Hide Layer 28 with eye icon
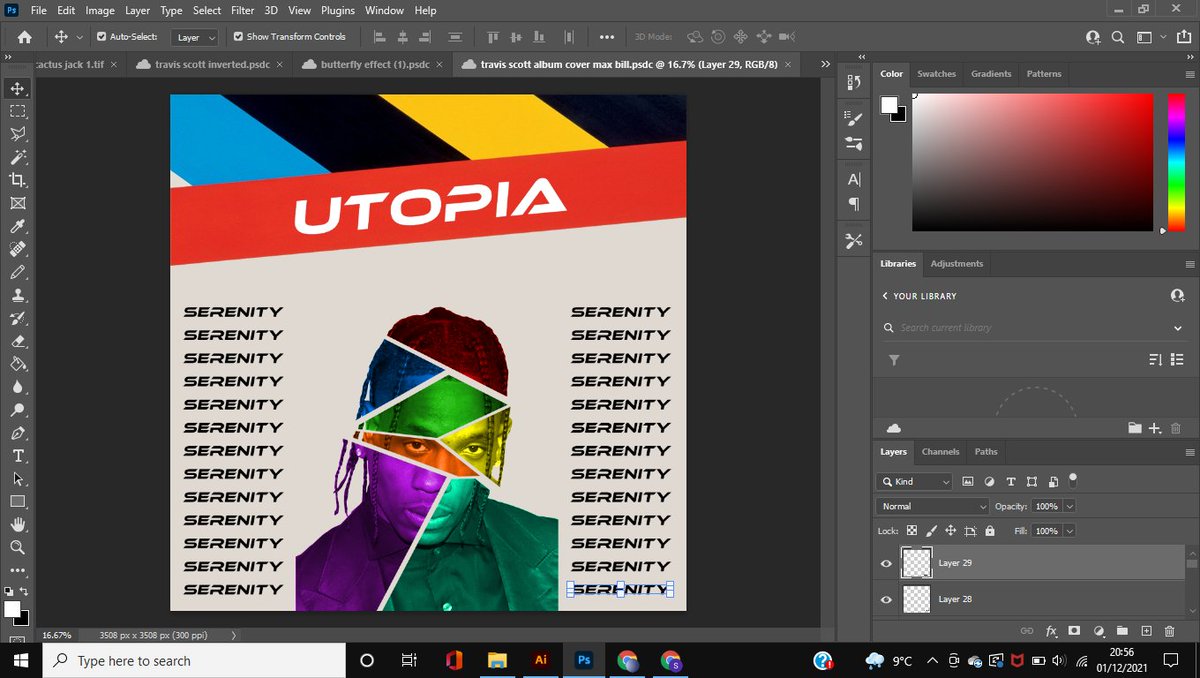This screenshot has height=678, width=1200. coord(886,599)
